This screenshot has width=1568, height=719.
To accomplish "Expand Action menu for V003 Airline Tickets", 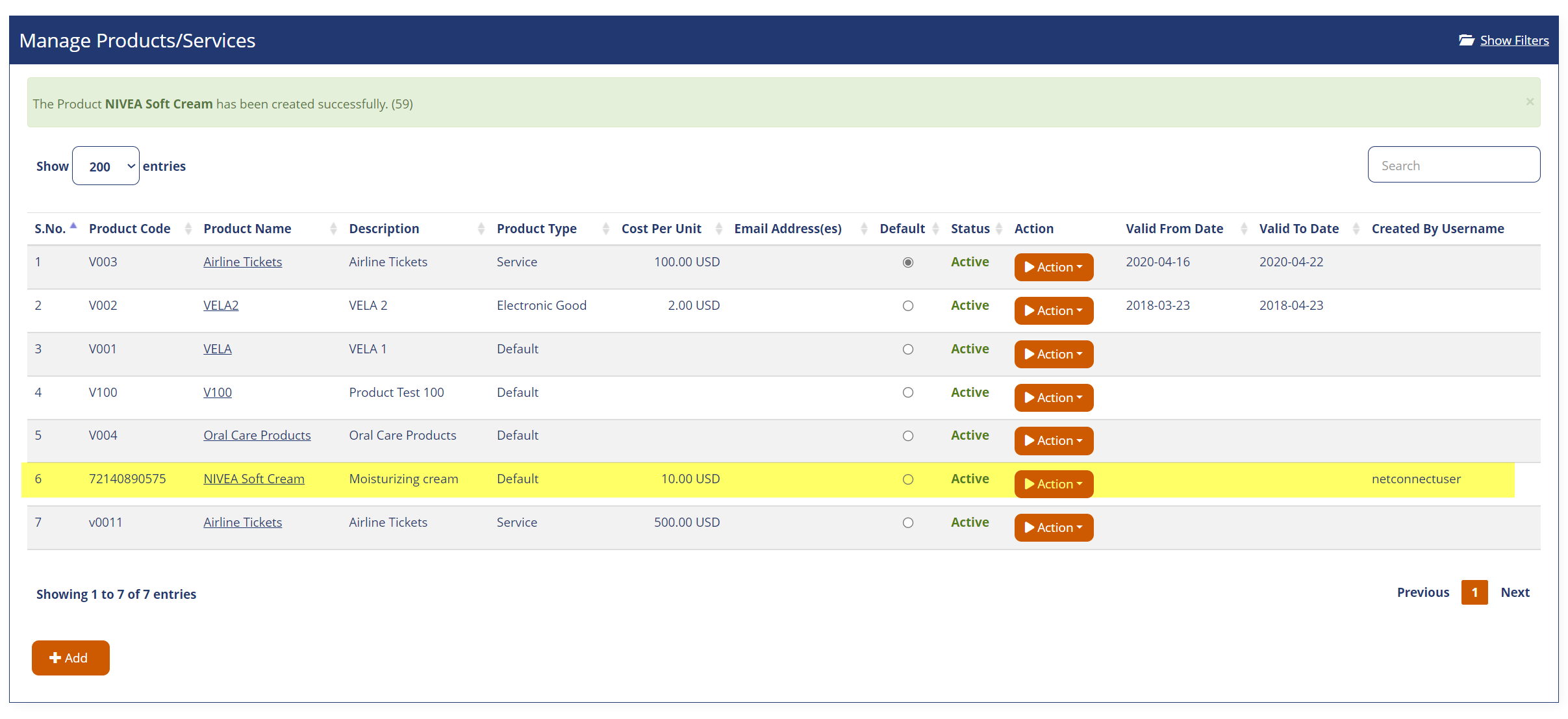I will (1053, 267).
